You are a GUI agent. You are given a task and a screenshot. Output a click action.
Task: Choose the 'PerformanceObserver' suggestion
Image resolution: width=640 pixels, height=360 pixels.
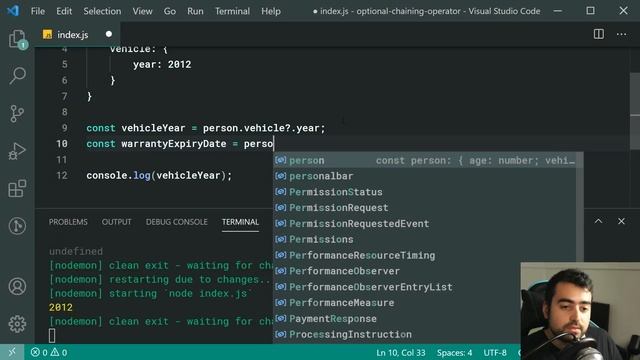(x=397, y=271)
